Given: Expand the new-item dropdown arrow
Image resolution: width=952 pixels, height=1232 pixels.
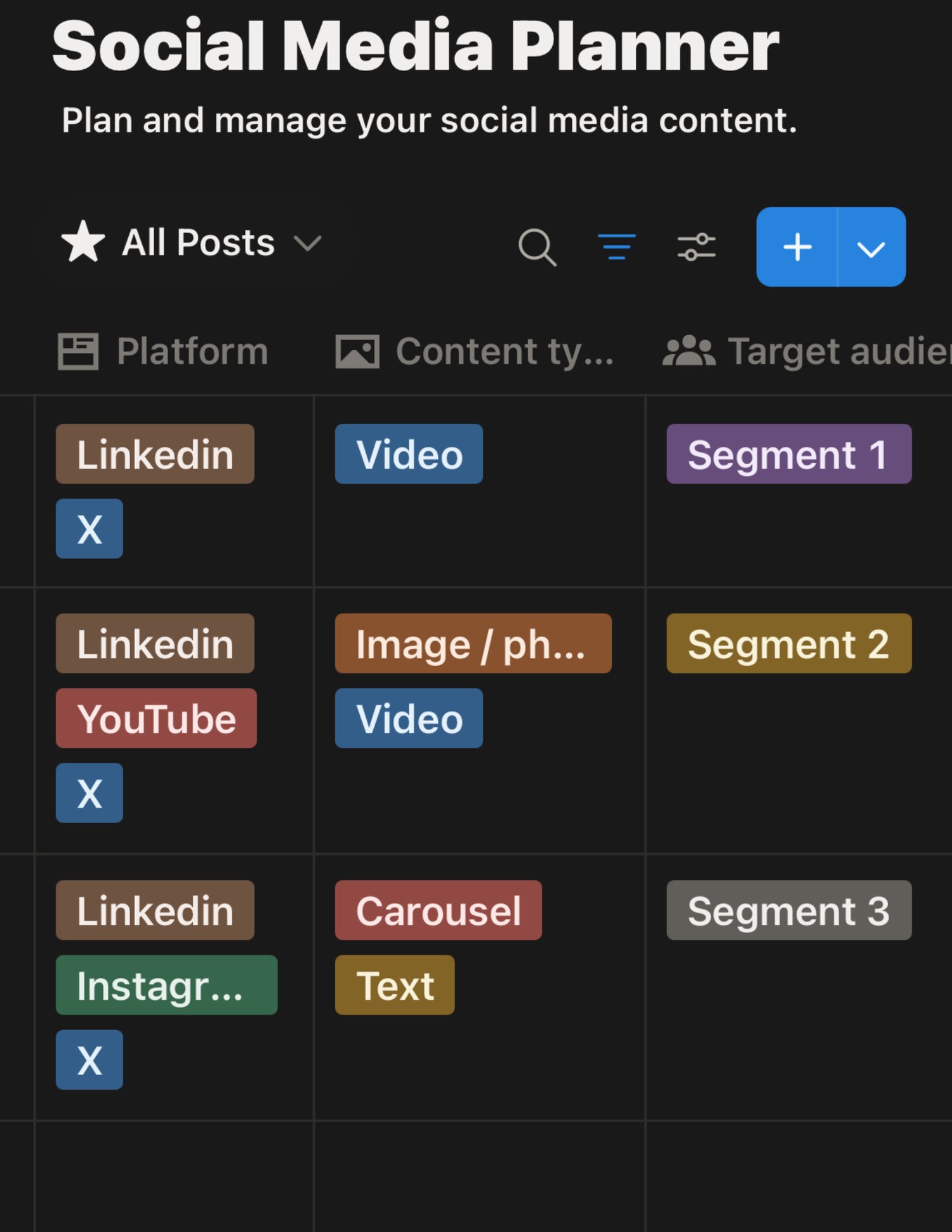Looking at the screenshot, I should tap(871, 247).
